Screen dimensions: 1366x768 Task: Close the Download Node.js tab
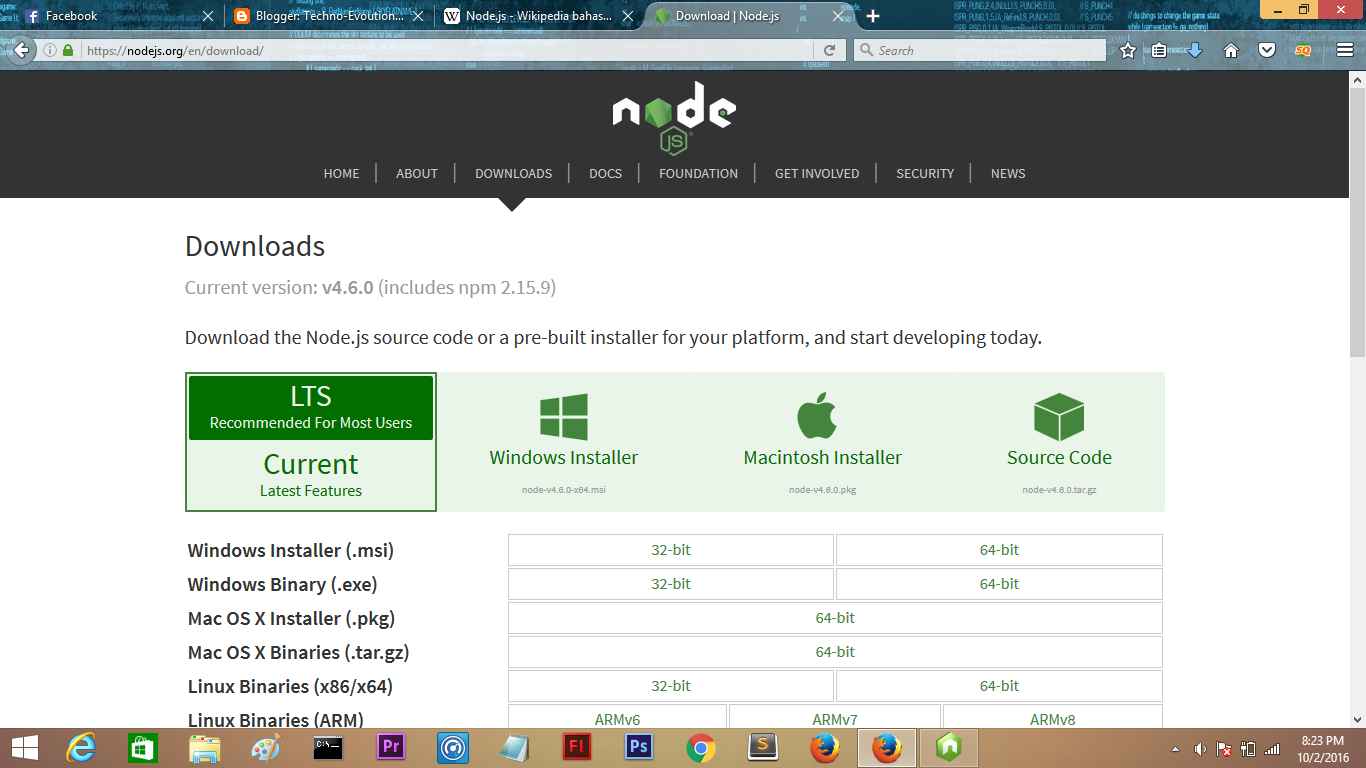click(x=838, y=16)
